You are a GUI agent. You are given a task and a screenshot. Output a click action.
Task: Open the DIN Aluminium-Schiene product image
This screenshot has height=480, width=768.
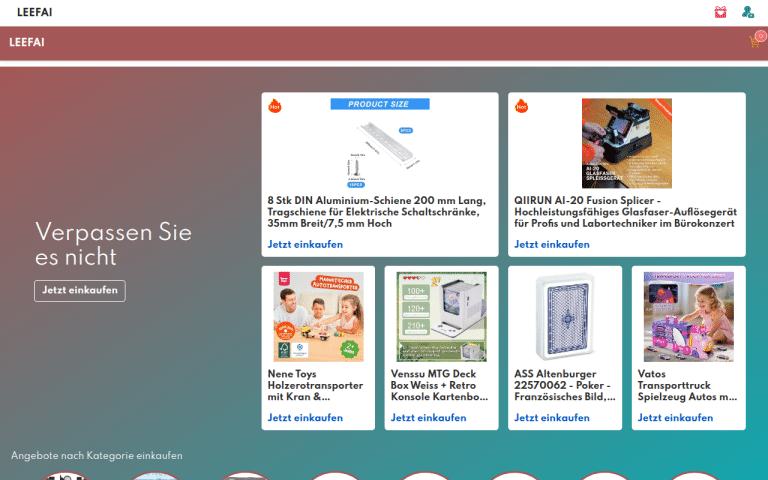click(x=380, y=144)
